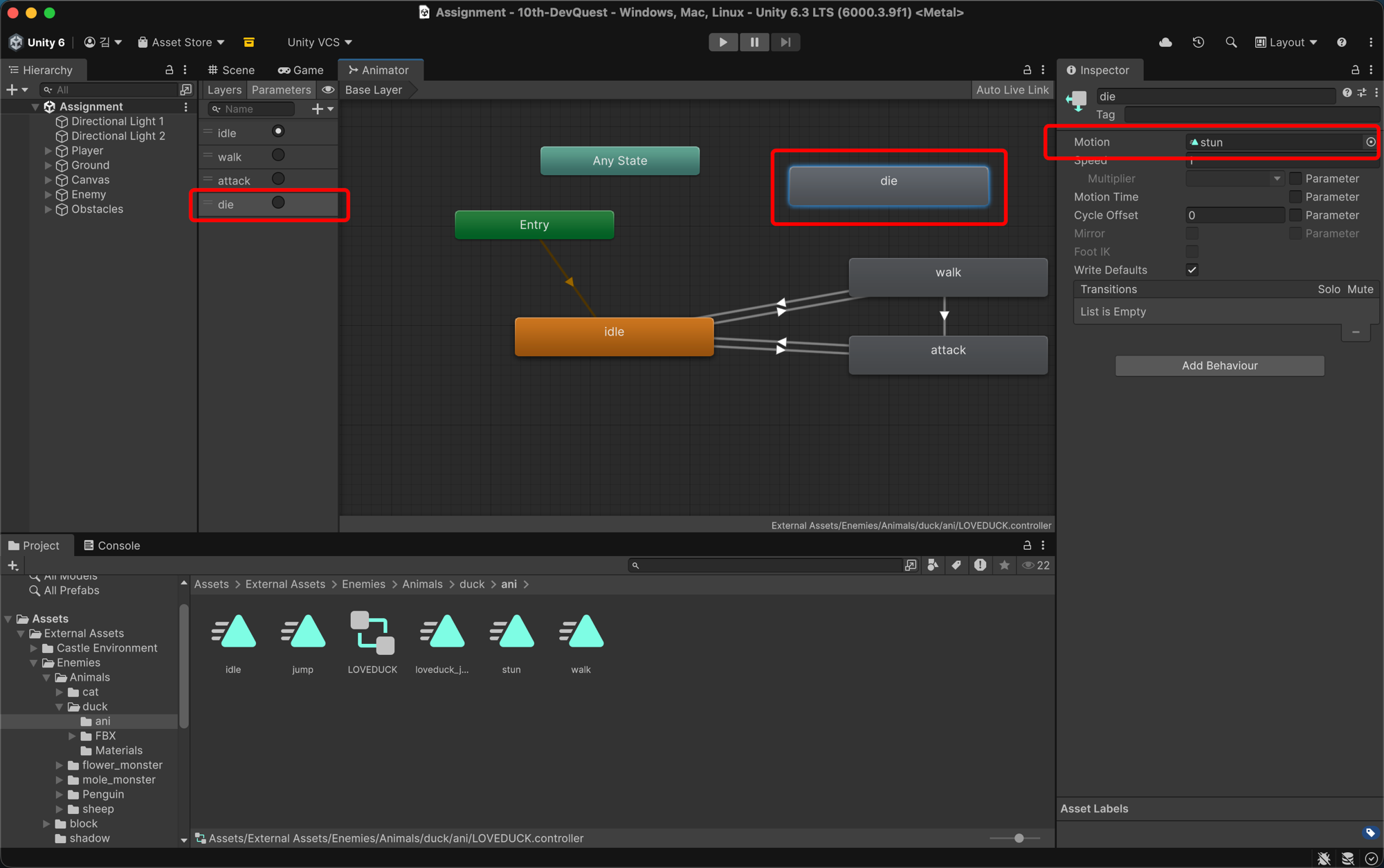Uncheck Write Defaults checkbox
The height and width of the screenshot is (868, 1384).
click(1192, 270)
